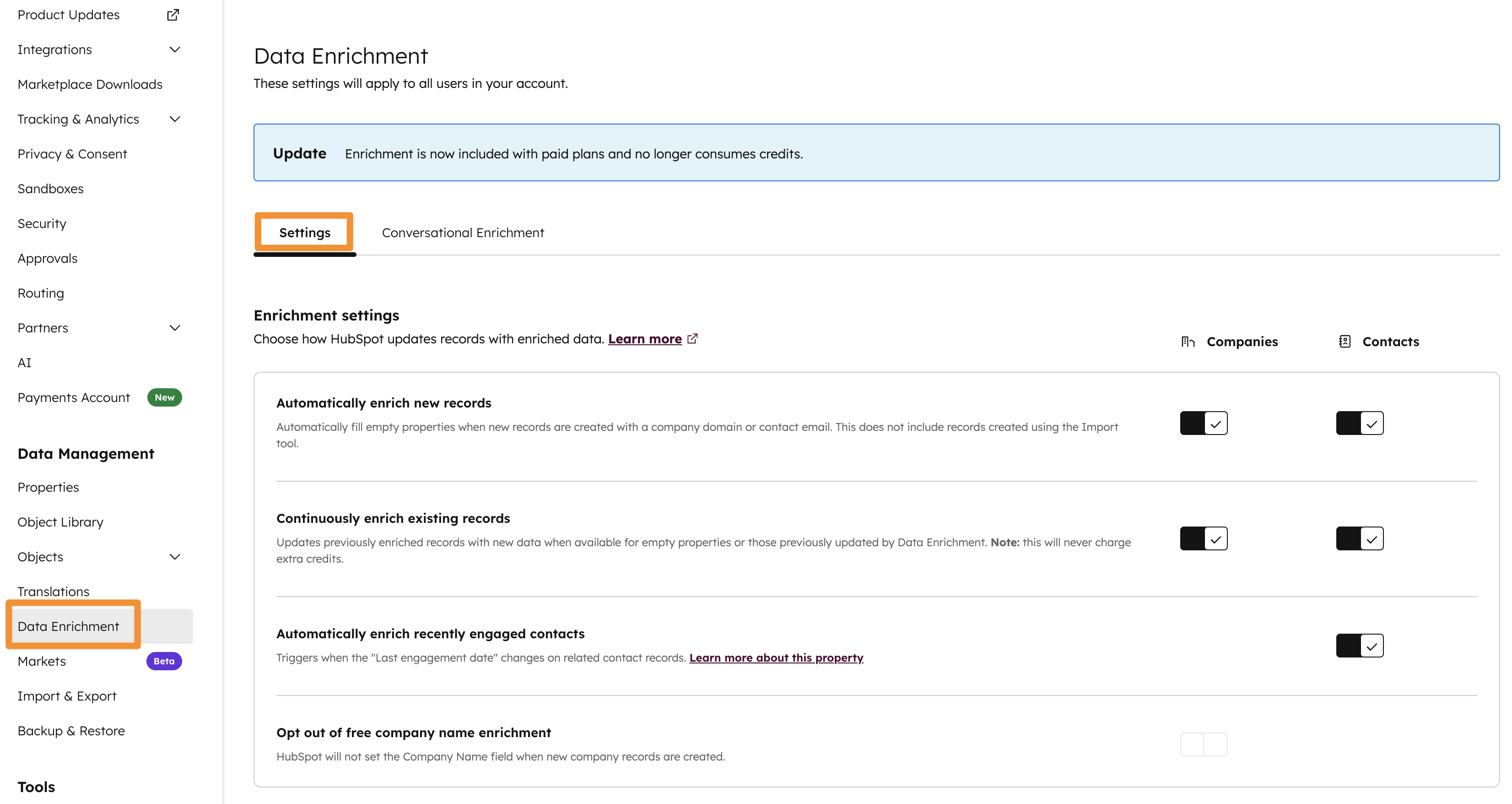Screen dimensions: 1512x804
Task: Open Sandboxes settings
Action: 50,189
